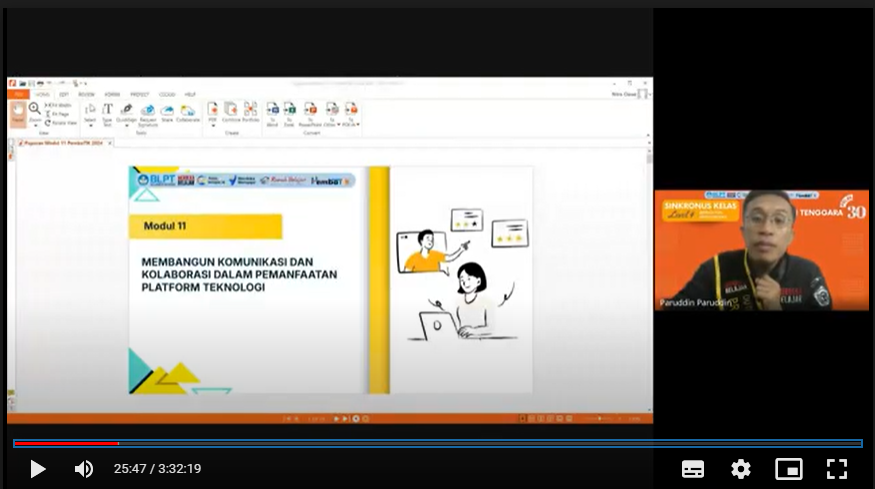Viewport: 875px width, 489px height.
Task: Click the create PDF icon
Action: click(x=213, y=109)
